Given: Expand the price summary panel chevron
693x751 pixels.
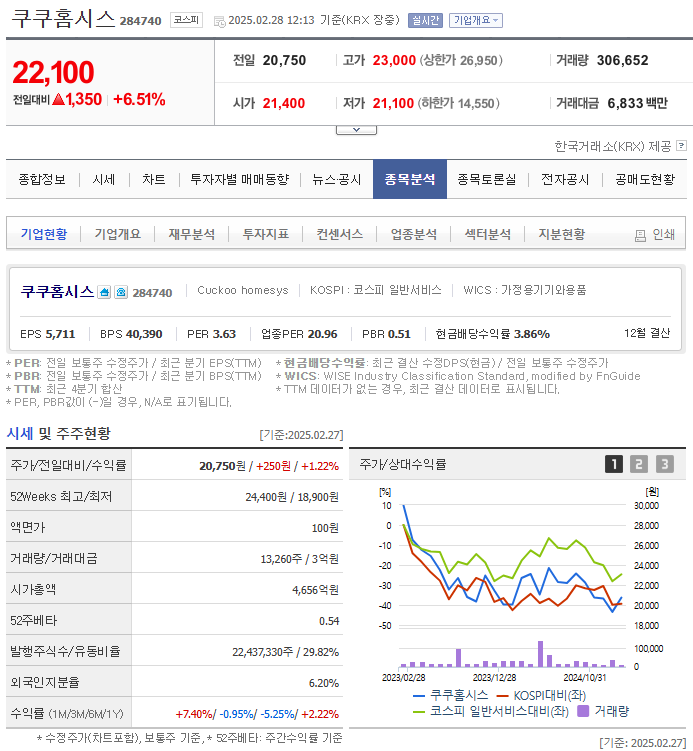Looking at the screenshot, I should pyautogui.click(x=356, y=130).
